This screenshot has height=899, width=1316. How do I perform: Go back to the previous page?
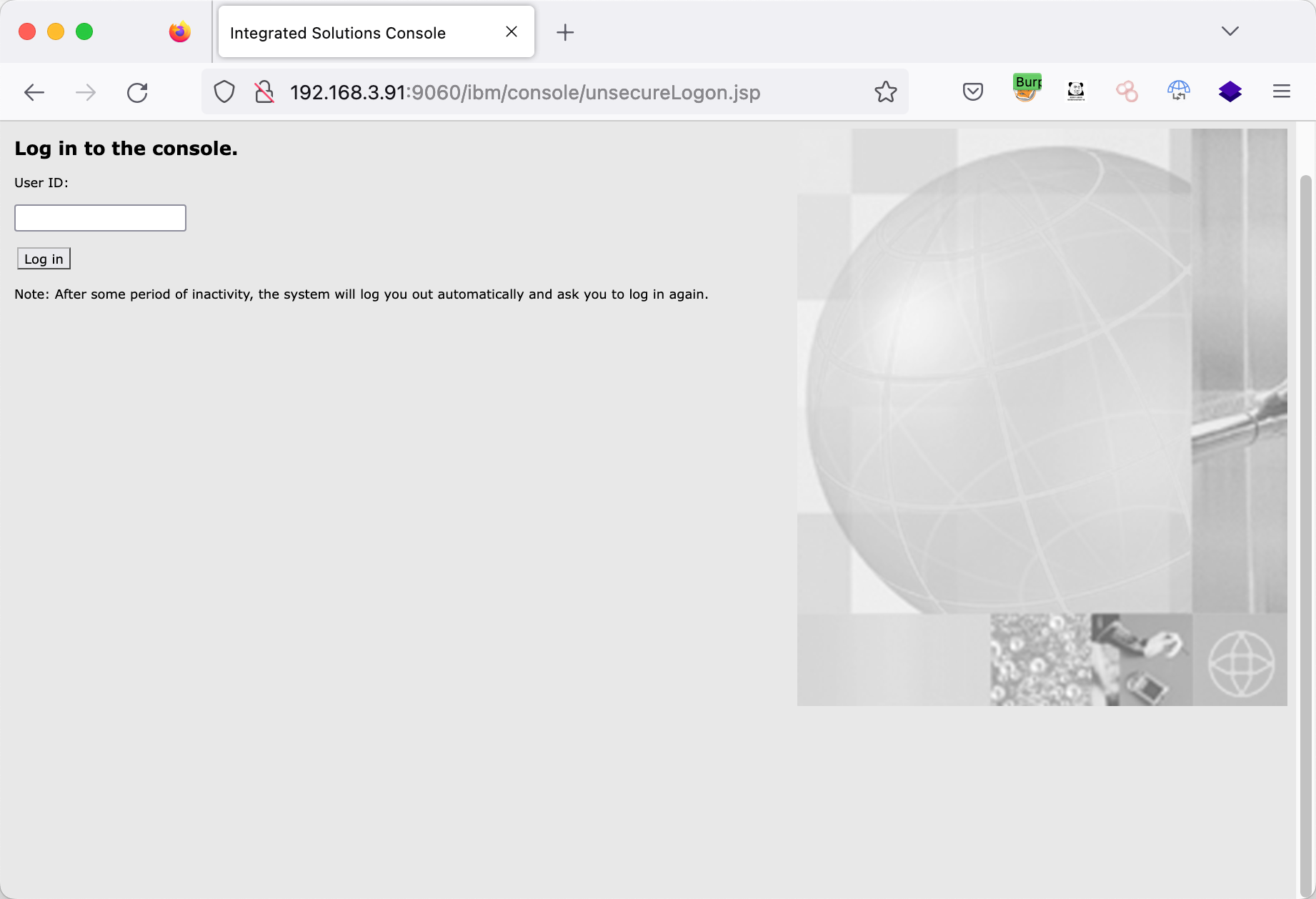click(34, 92)
